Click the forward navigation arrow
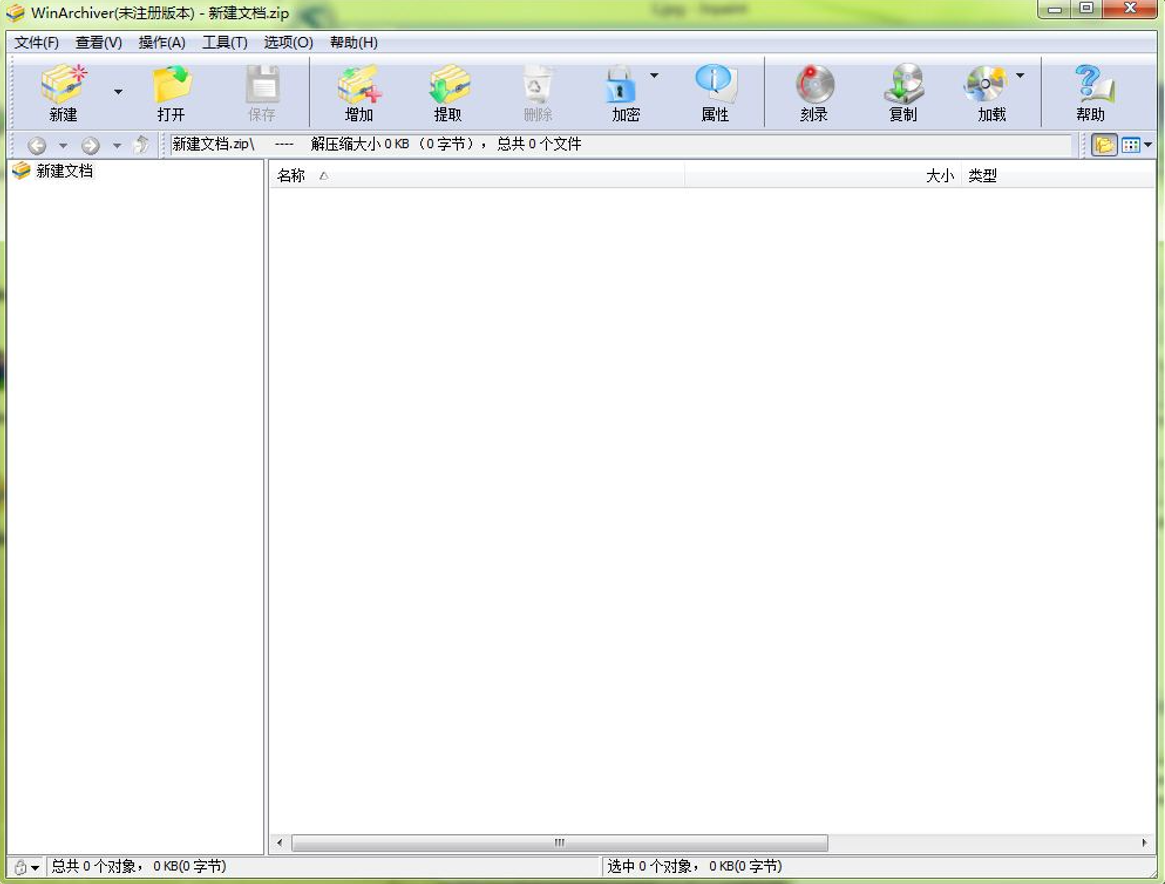This screenshot has height=884, width=1165. pyautogui.click(x=91, y=146)
